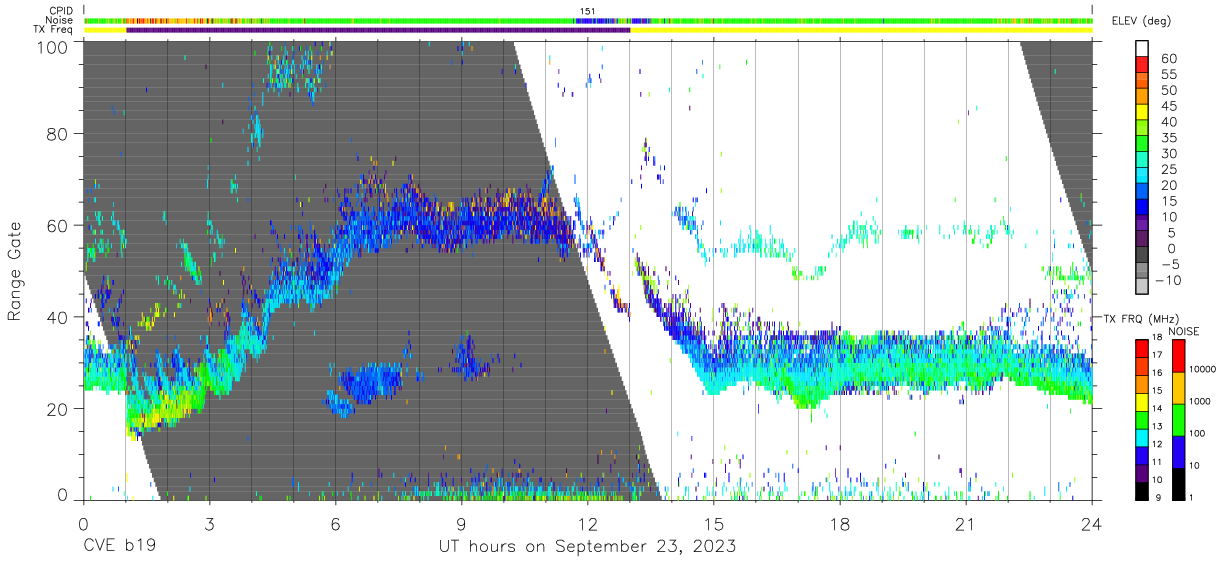Click the black bottom segment of the TX FRQ colorbar
Image resolution: width=1228 pixels, height=567 pixels.
pyautogui.click(x=1142, y=491)
